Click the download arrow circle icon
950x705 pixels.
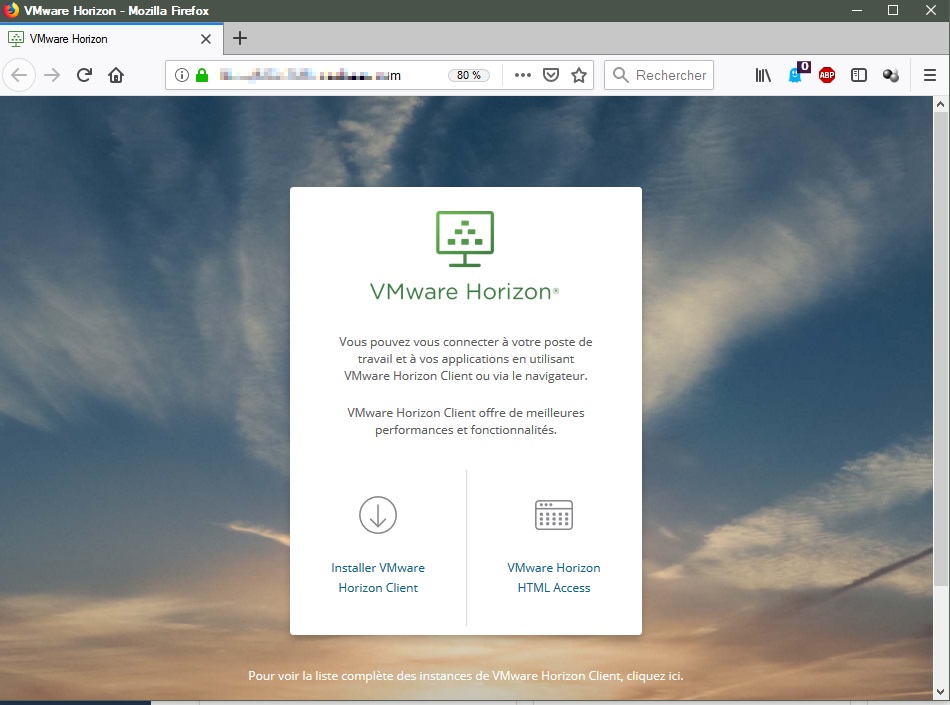(x=378, y=515)
